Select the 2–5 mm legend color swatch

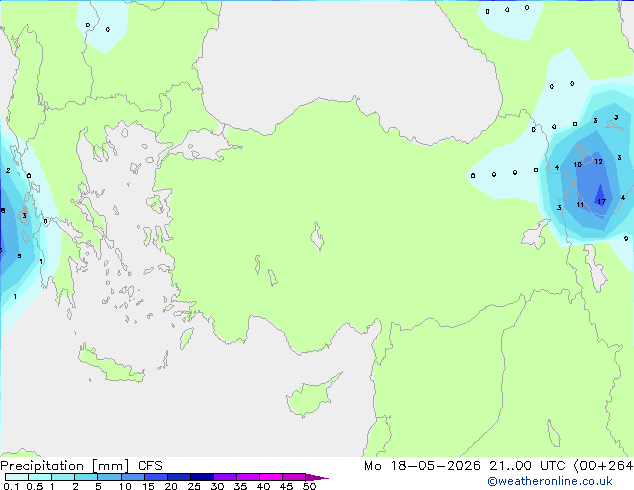pos(86,477)
